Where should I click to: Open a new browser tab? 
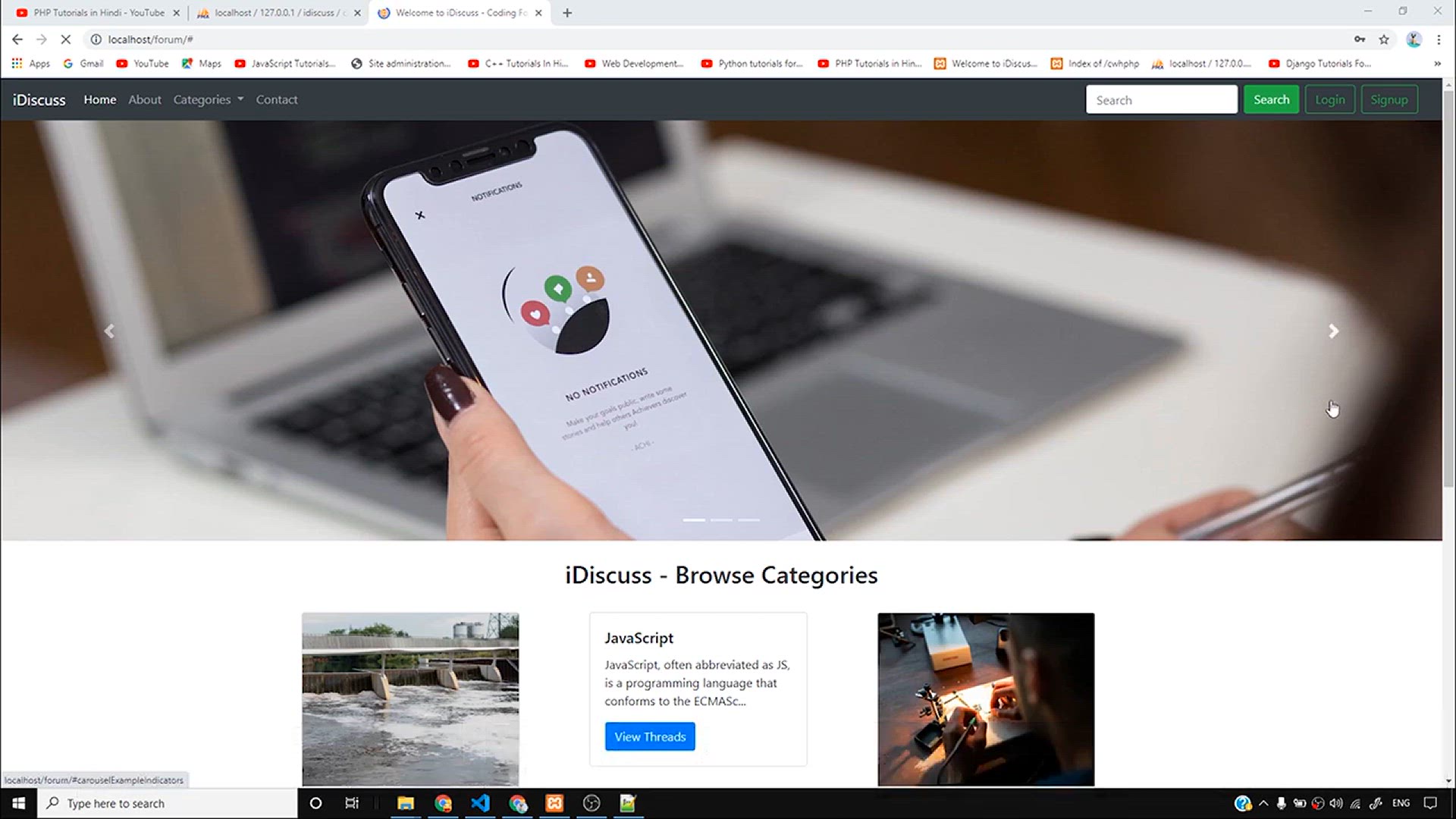pos(567,13)
